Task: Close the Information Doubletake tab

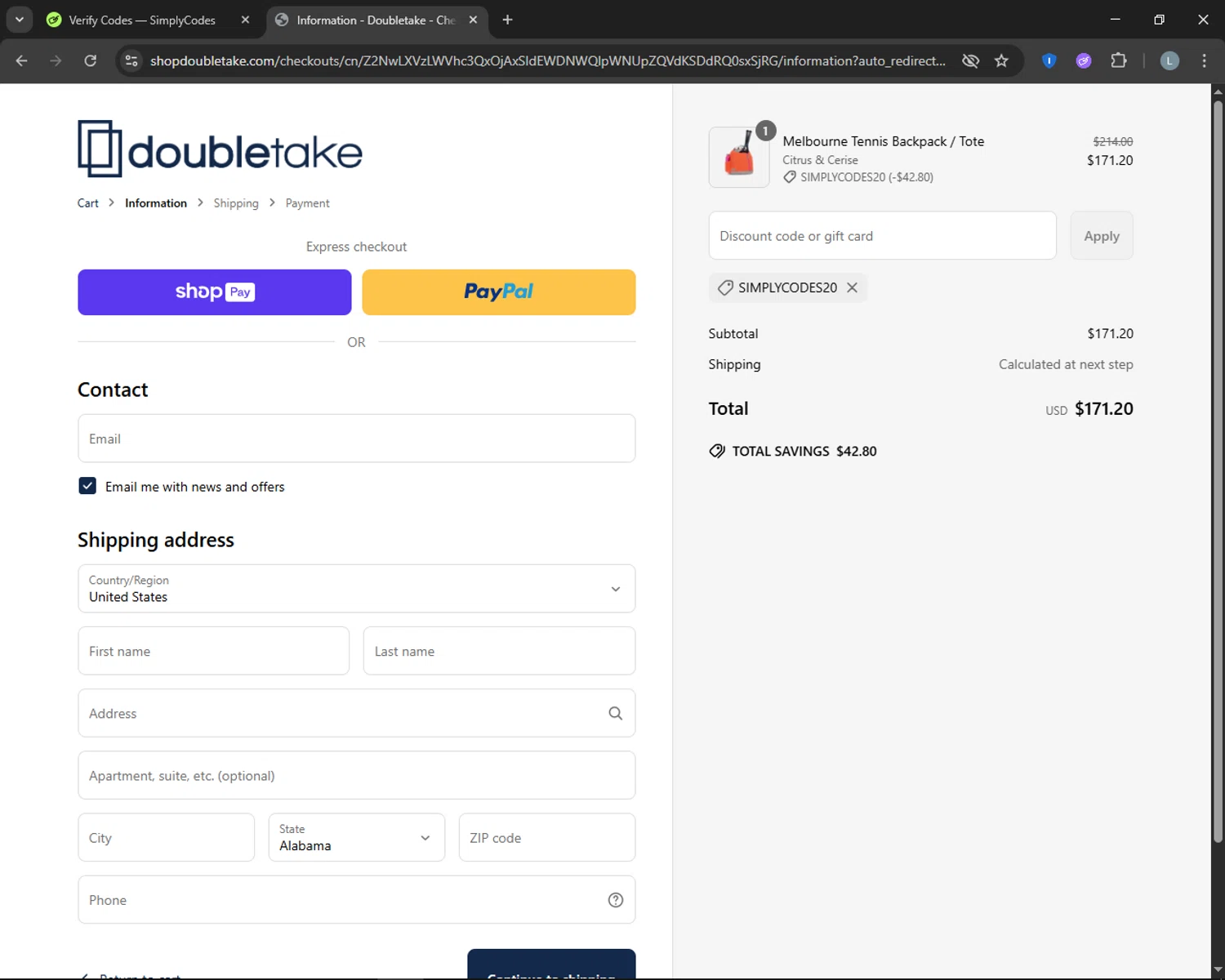Action: [473, 20]
